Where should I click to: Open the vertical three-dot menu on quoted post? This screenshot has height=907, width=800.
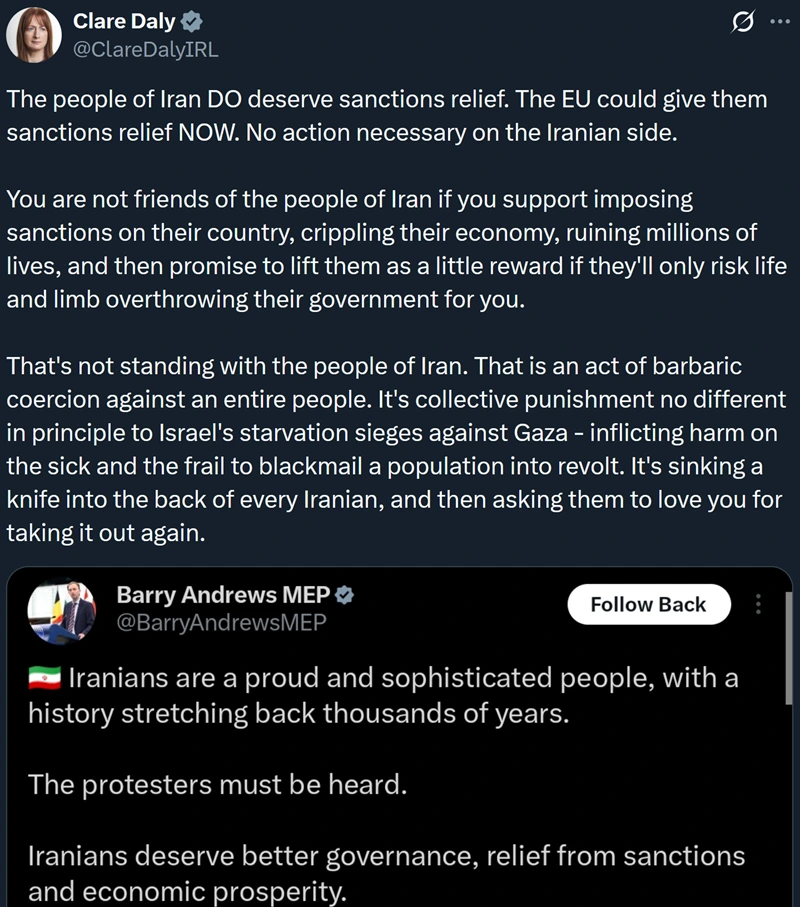[758, 605]
